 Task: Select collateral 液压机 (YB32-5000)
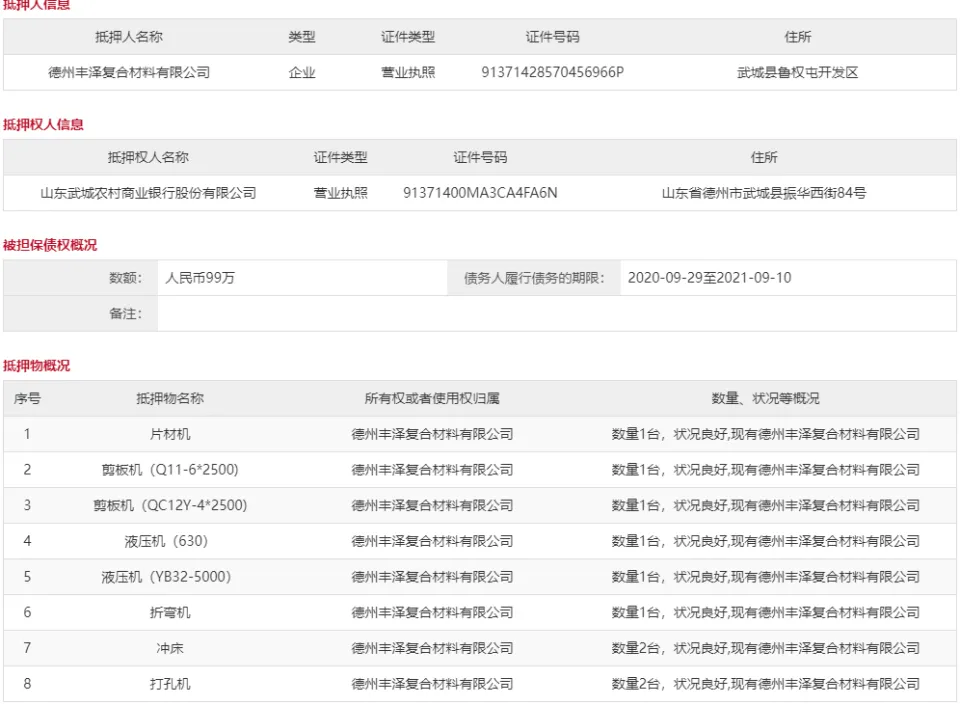point(166,576)
